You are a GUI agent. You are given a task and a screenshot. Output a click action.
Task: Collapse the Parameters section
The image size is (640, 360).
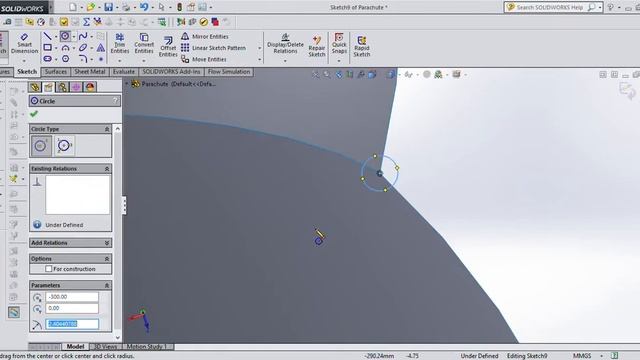tap(107, 285)
